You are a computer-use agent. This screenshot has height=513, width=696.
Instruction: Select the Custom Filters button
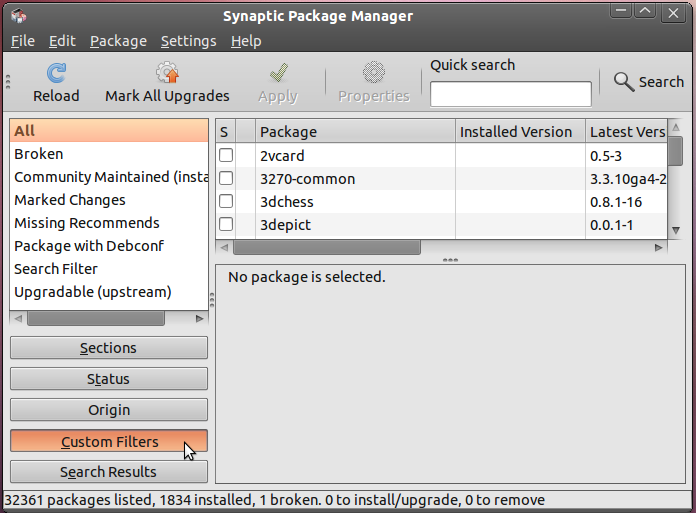click(x=109, y=441)
